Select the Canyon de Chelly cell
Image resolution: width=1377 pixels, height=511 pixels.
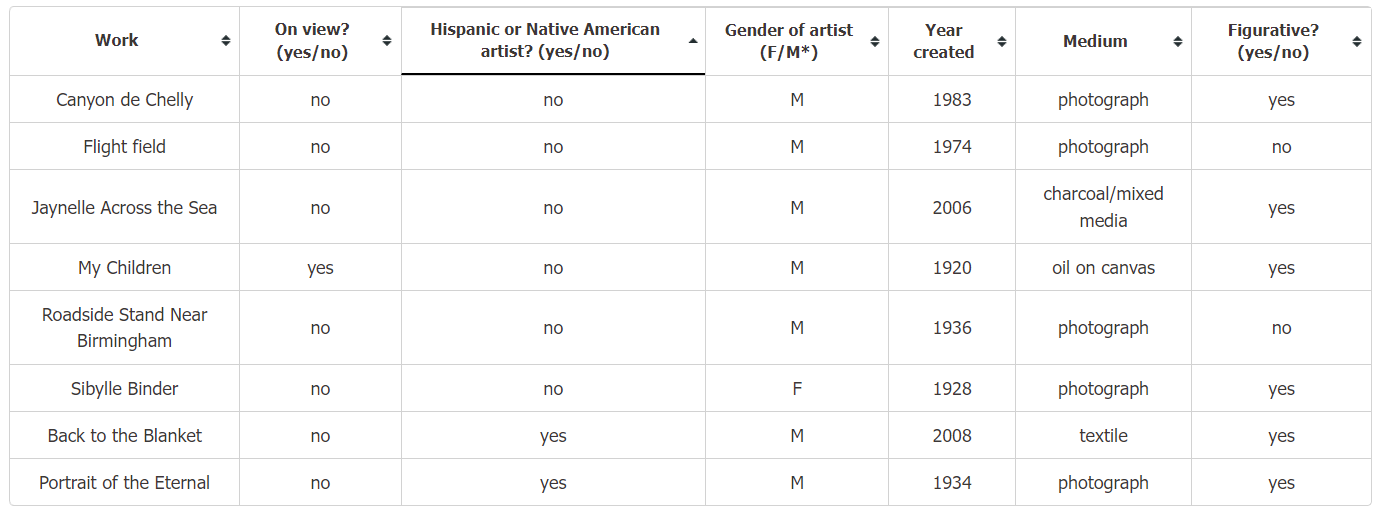(x=125, y=100)
